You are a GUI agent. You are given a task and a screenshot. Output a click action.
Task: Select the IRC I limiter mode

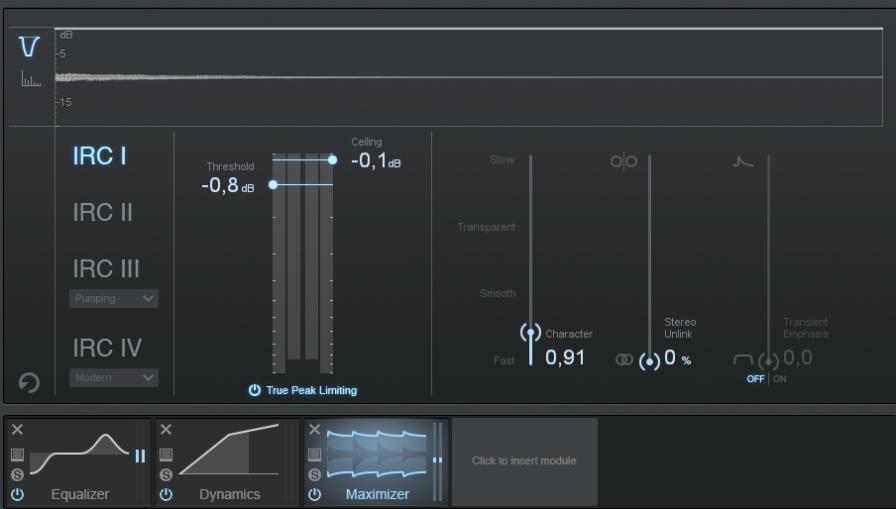point(99,156)
